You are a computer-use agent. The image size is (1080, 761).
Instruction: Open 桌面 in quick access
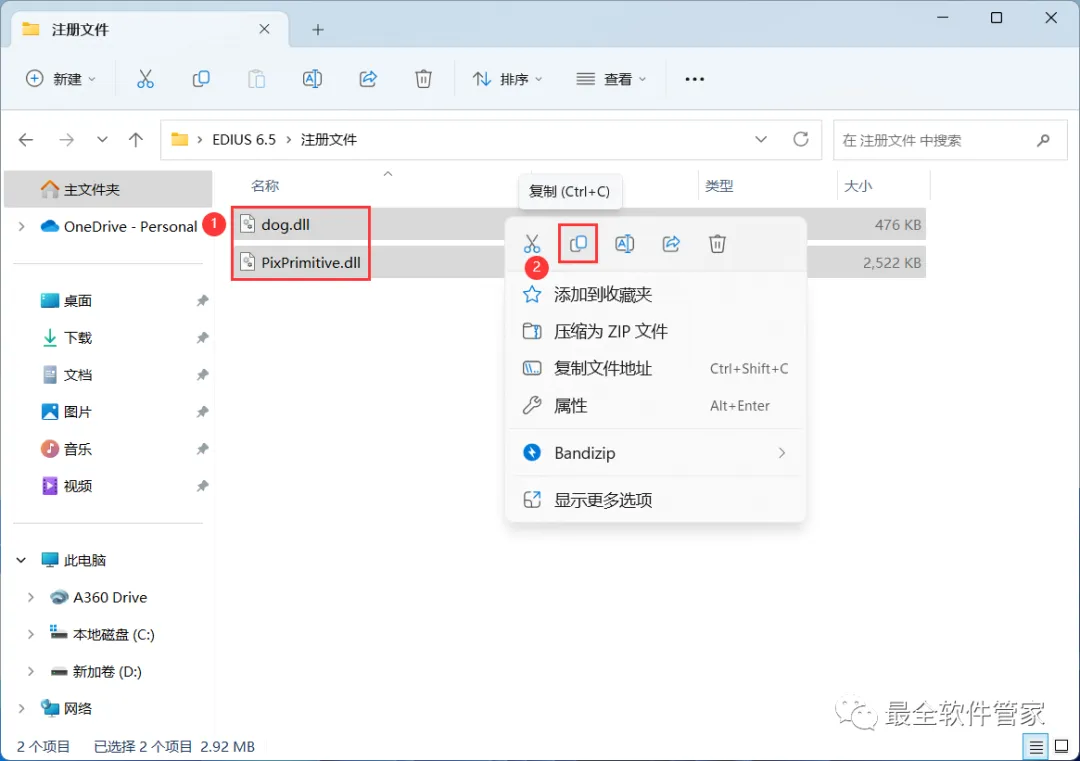click(77, 301)
